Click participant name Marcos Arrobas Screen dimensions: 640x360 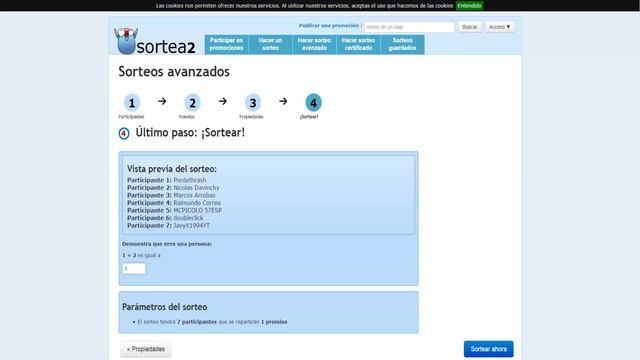(x=194, y=195)
